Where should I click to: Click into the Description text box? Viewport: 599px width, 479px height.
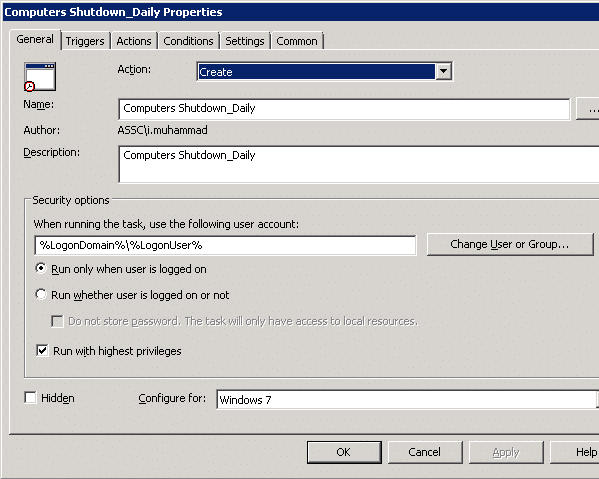pos(359,164)
